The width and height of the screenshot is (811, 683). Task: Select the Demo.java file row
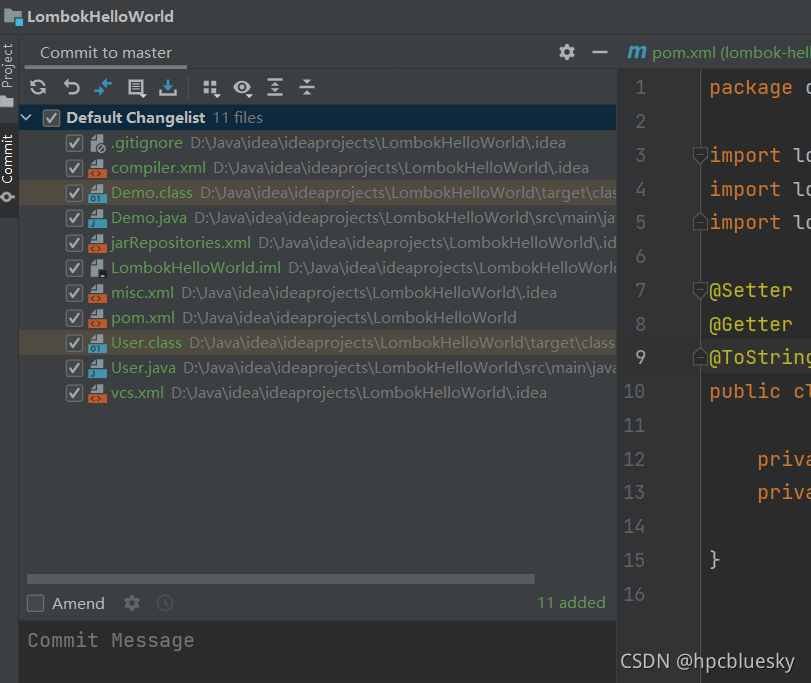pyautogui.click(x=318, y=218)
